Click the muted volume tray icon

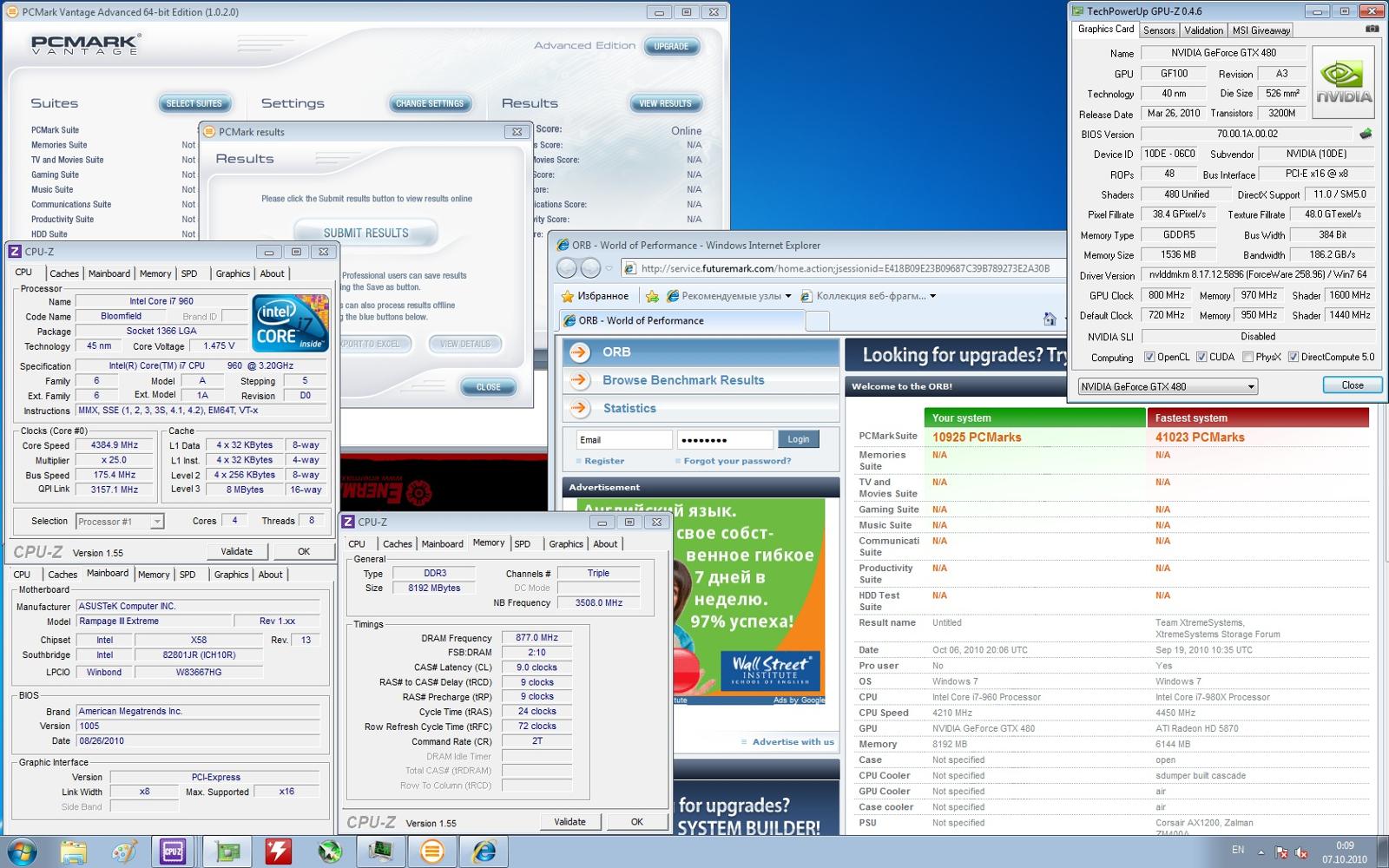[x=1303, y=852]
